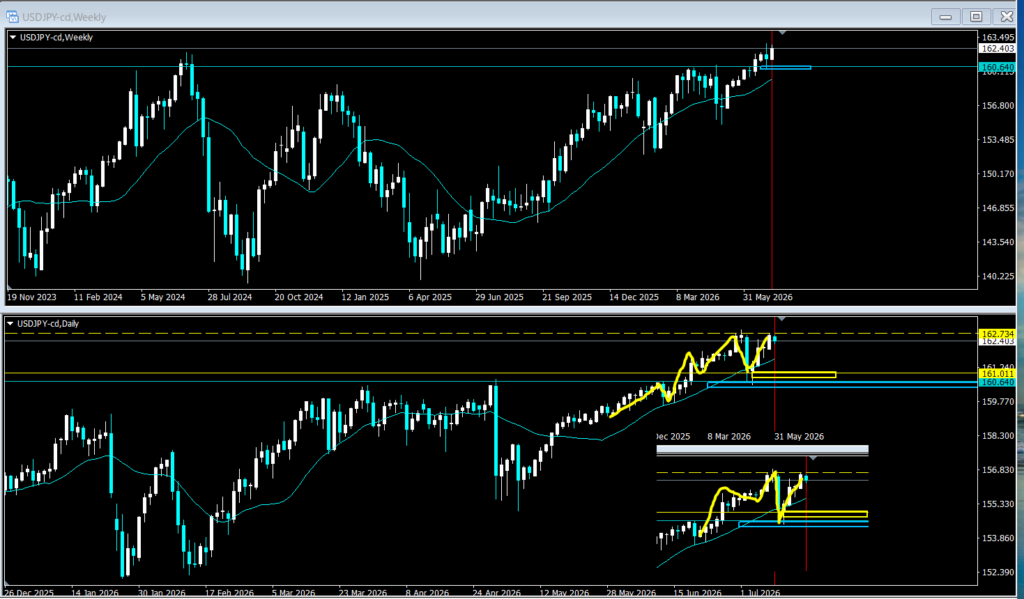Screen dimensions: 1024x599
Task: Click the white 162.403 current price tag on the Weekly scale
Action: coord(997,49)
